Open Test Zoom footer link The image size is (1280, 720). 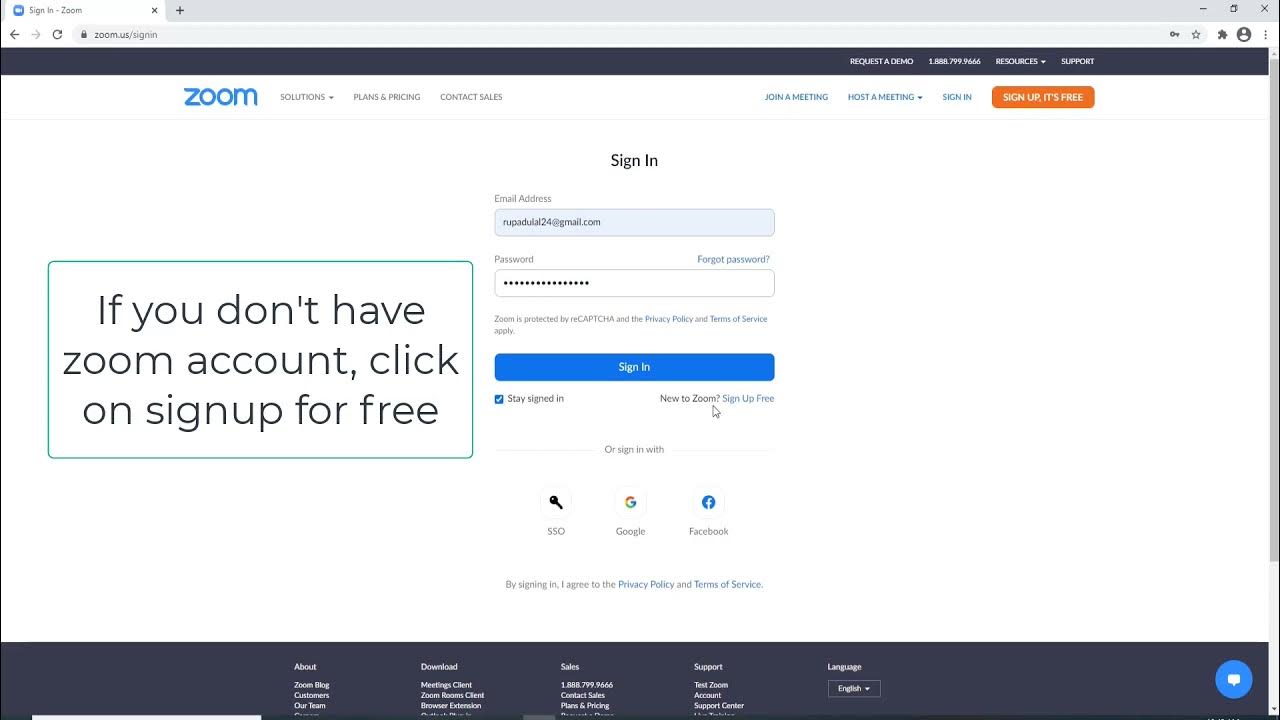pos(711,685)
